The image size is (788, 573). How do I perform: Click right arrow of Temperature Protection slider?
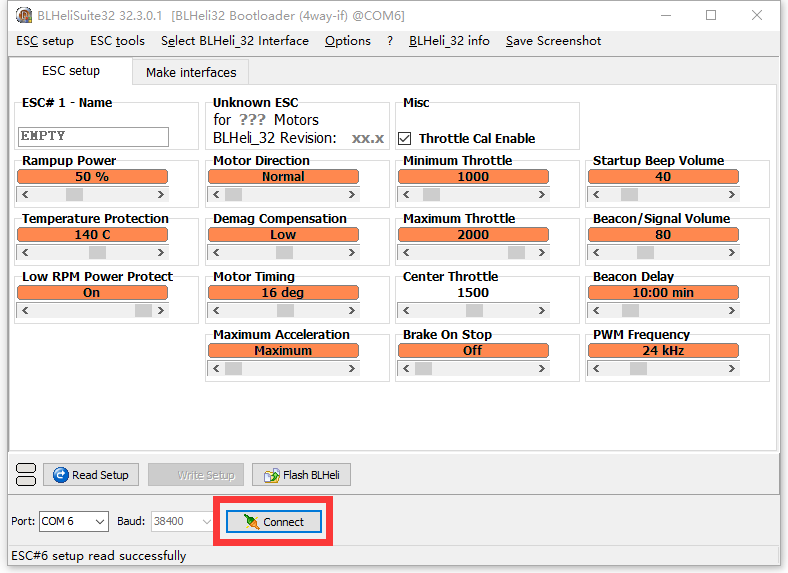click(x=161, y=252)
